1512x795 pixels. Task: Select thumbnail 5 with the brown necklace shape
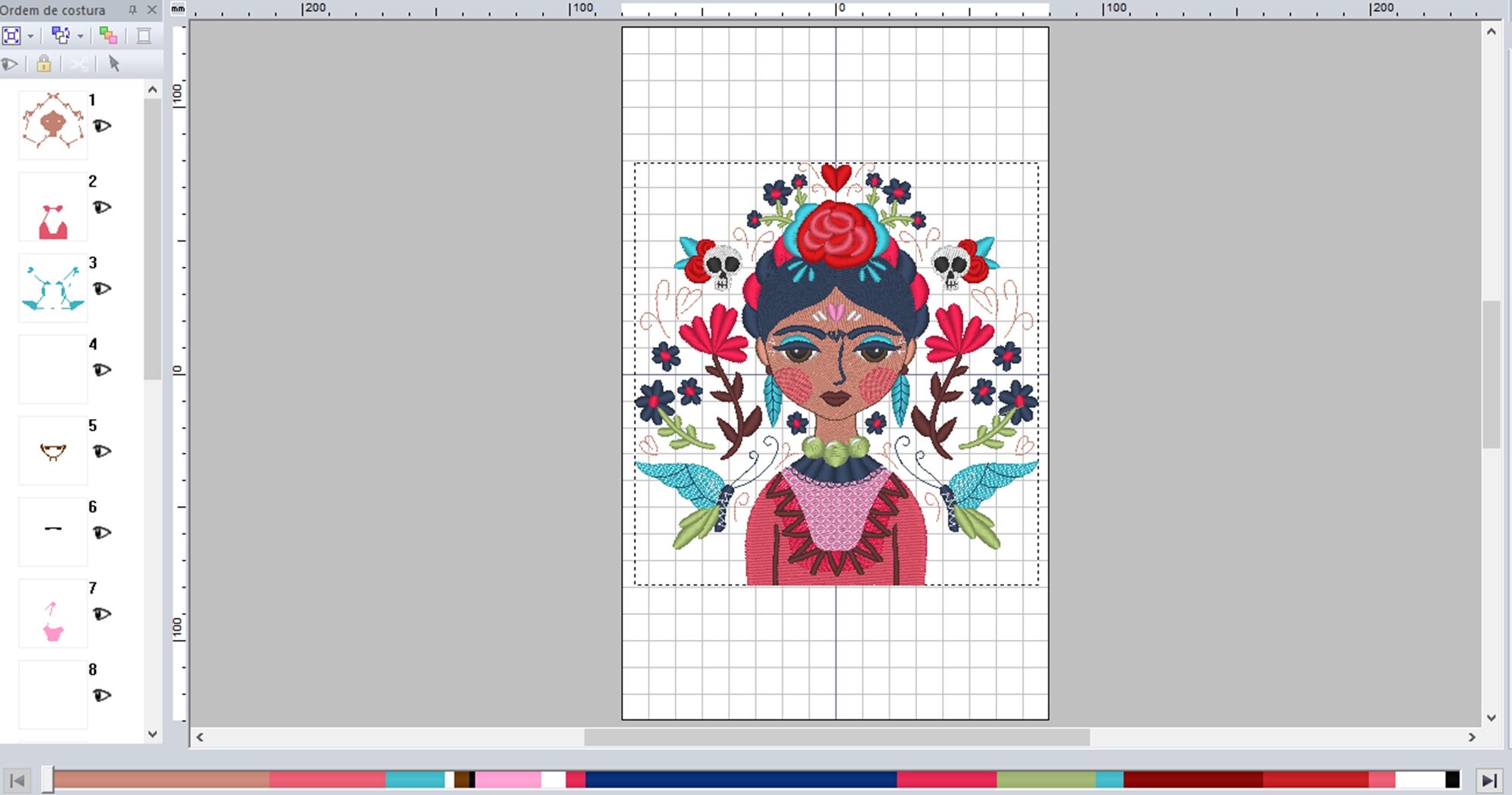pos(53,451)
